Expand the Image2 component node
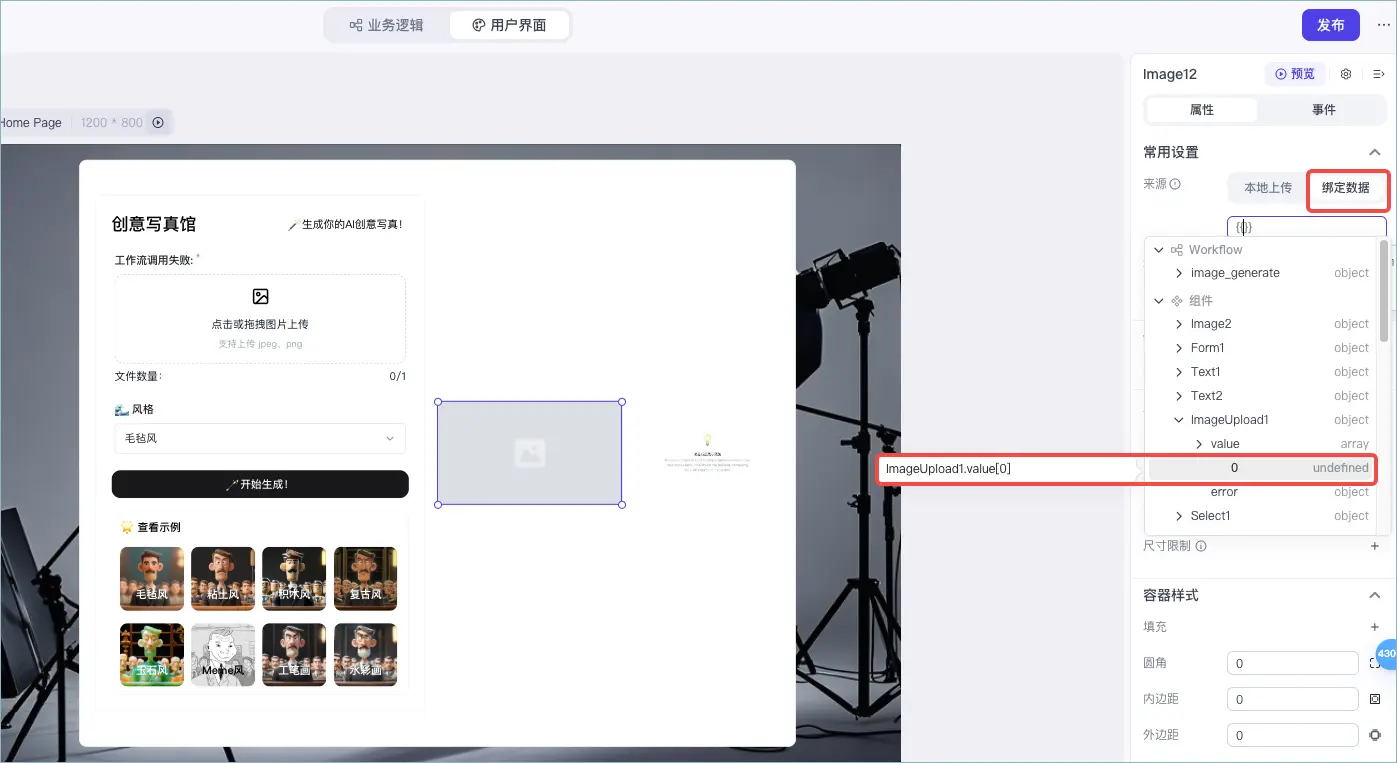 tap(1180, 324)
